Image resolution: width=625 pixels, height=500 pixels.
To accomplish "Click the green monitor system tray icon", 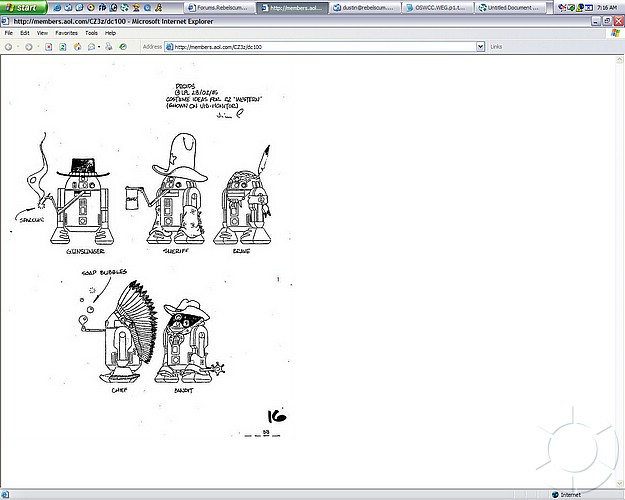I will (x=571, y=8).
